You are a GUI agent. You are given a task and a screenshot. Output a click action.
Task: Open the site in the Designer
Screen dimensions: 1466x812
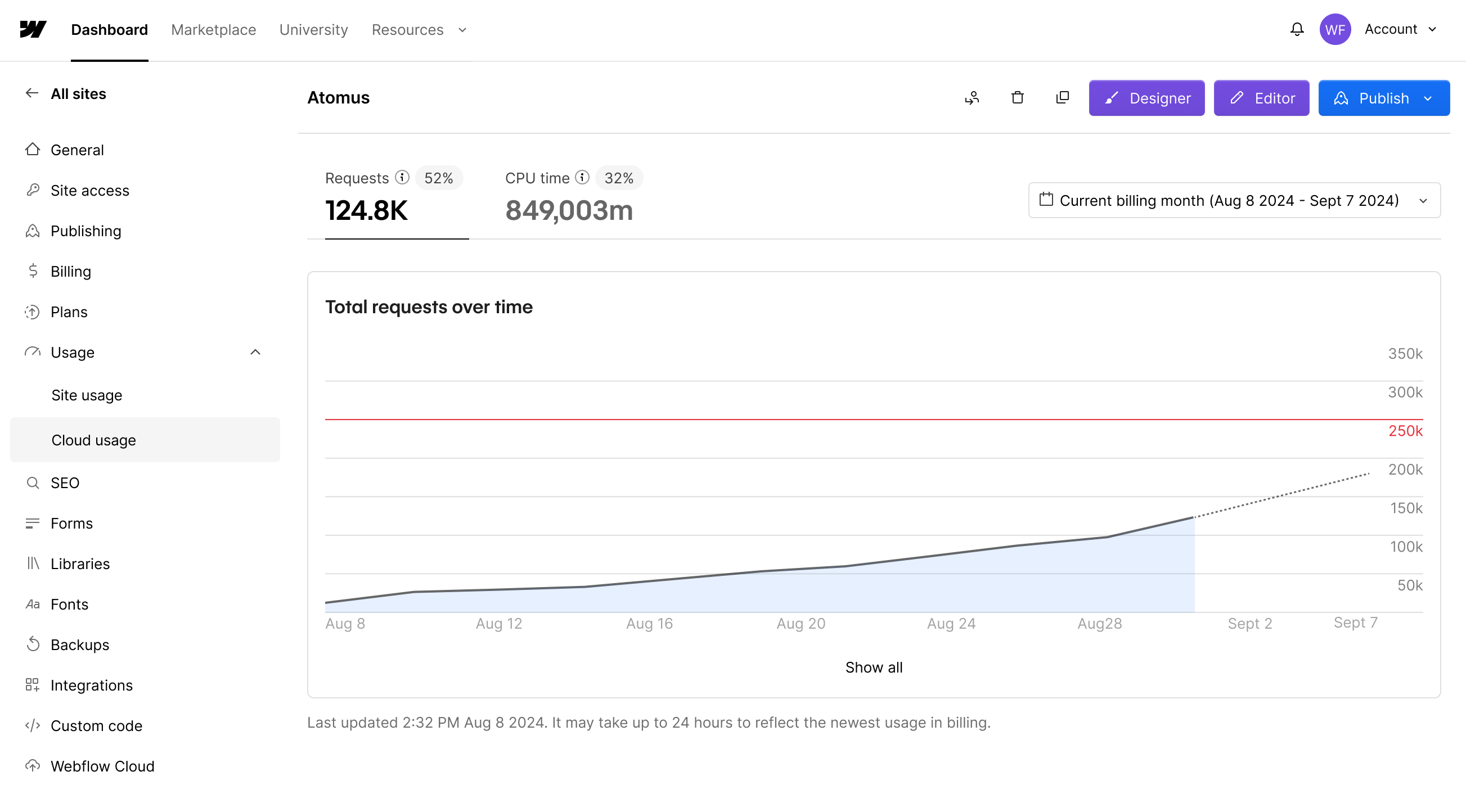1146,97
